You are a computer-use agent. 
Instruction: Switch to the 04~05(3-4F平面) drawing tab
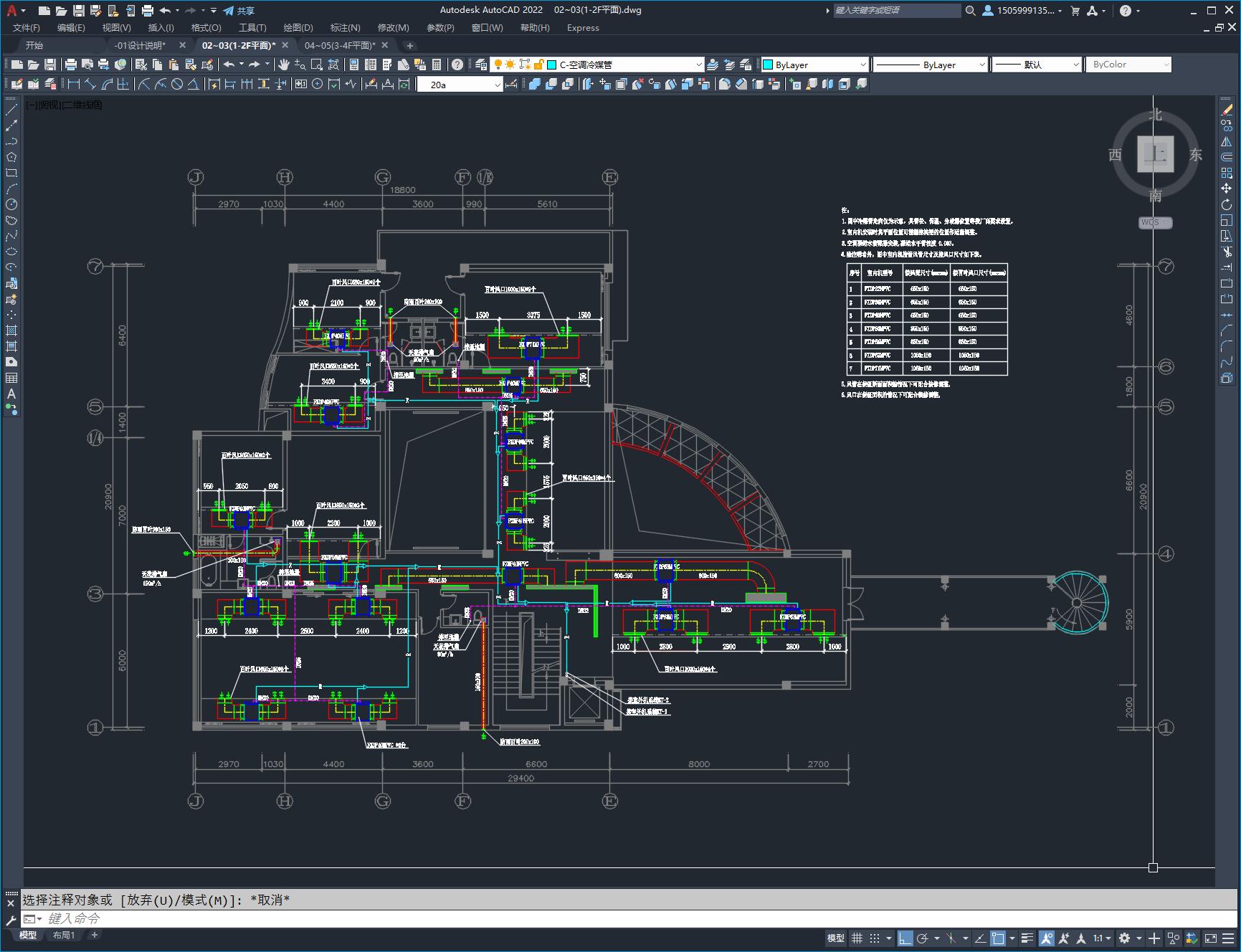pos(340,45)
